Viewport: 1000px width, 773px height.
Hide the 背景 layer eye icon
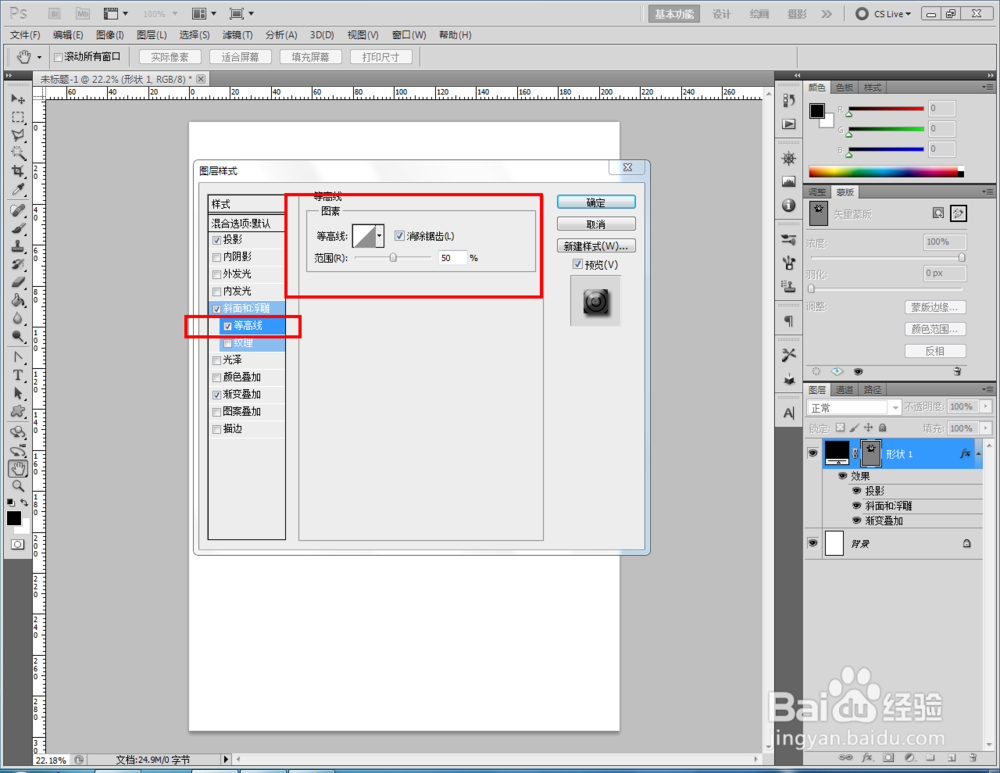pos(812,543)
